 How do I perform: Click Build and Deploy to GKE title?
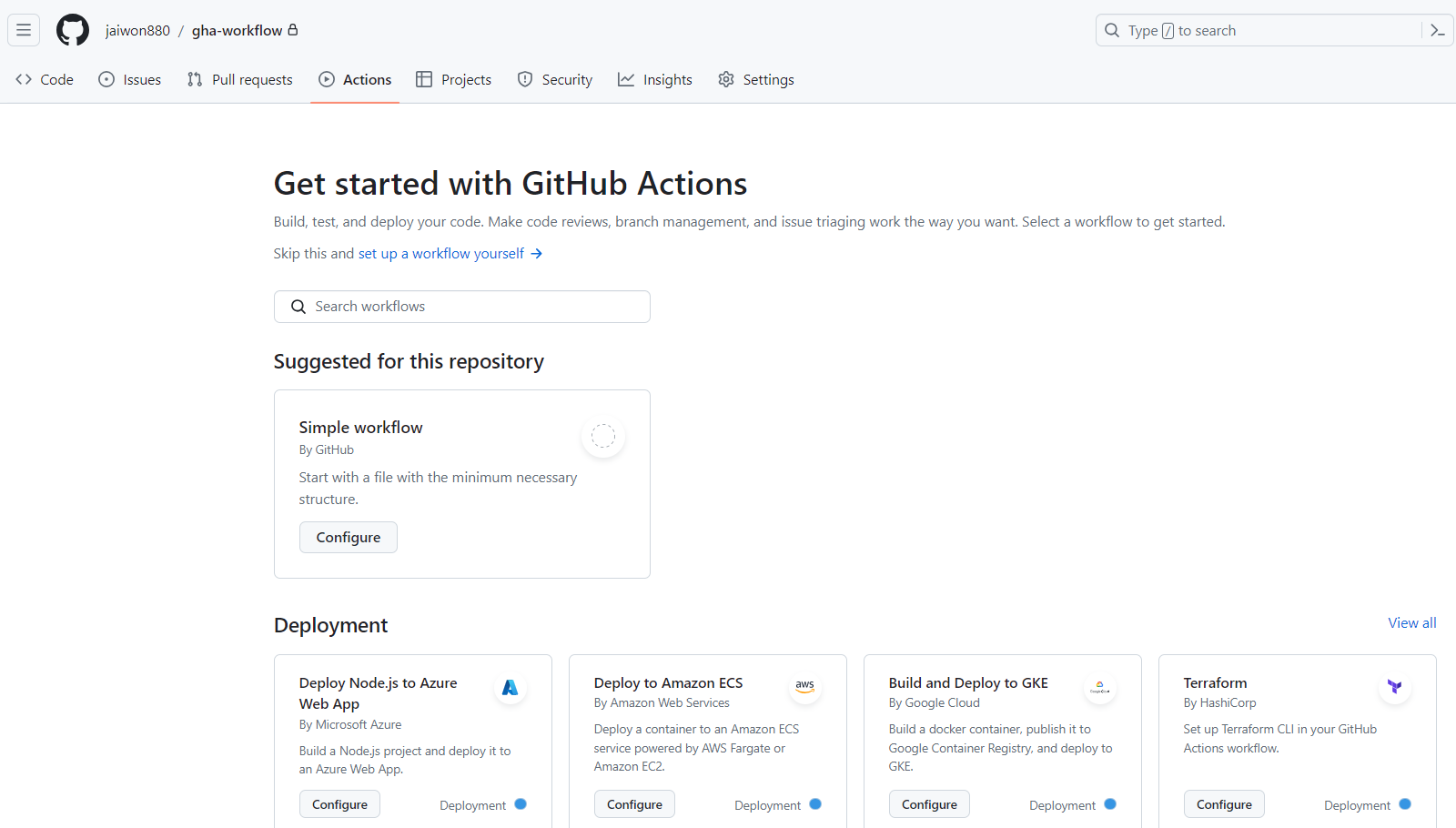coord(968,682)
